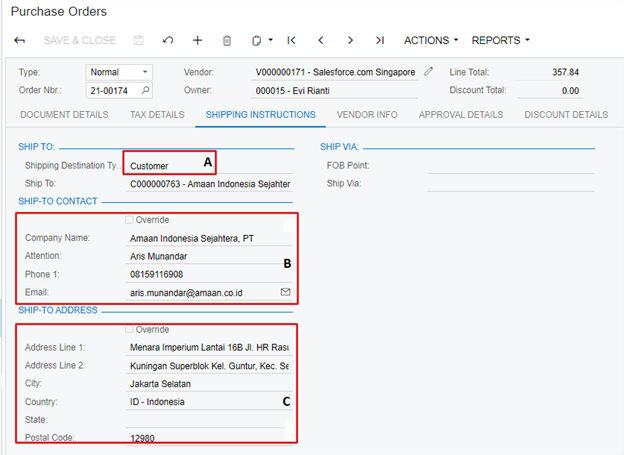624x455 pixels.
Task: Go to the next record
Action: tap(350, 40)
